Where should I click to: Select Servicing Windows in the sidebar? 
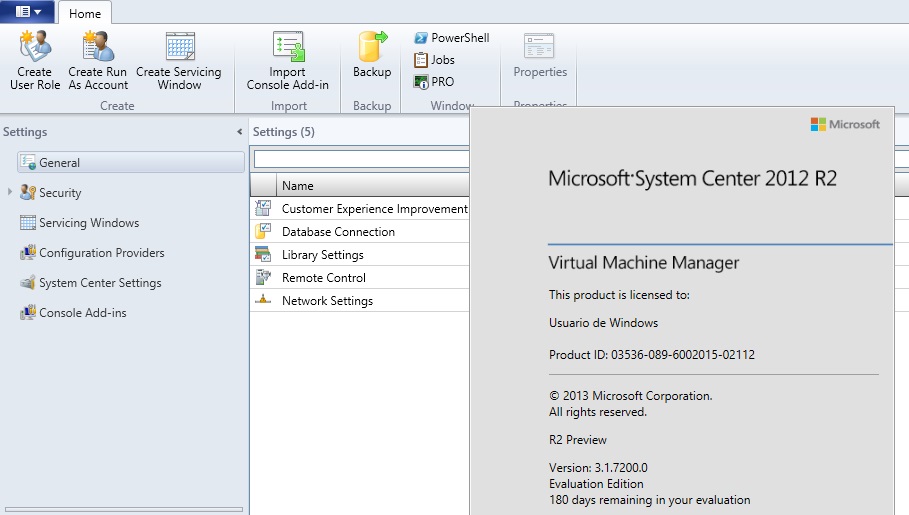pyautogui.click(x=89, y=223)
